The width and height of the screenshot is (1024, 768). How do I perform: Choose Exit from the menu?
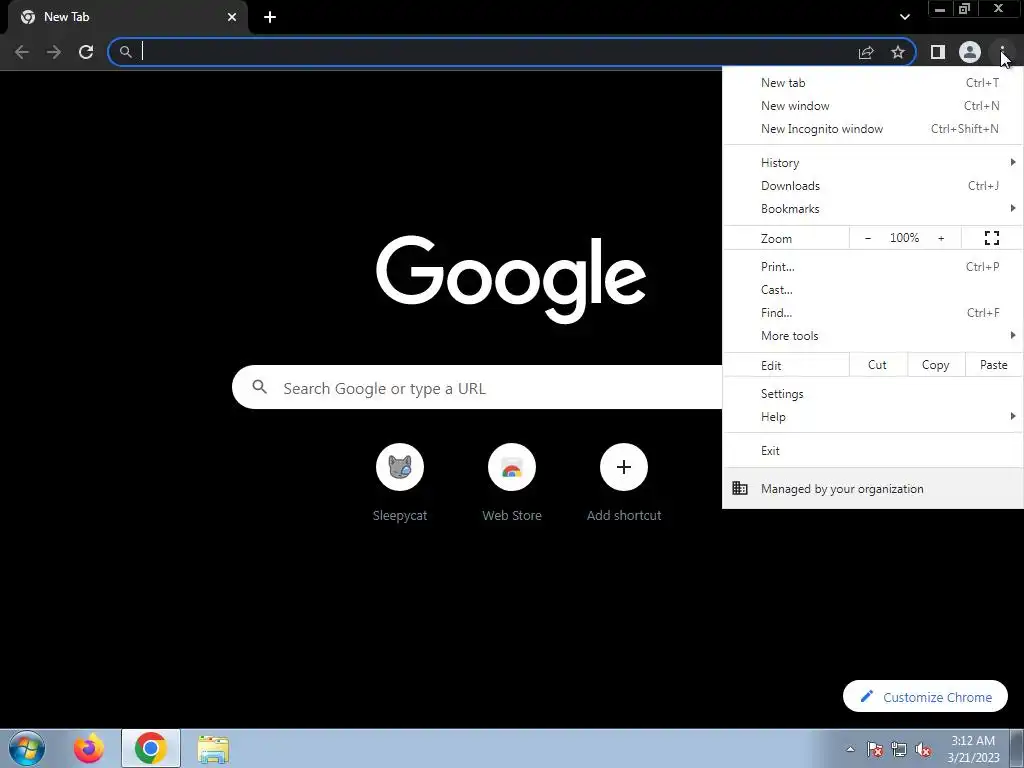coord(872,451)
